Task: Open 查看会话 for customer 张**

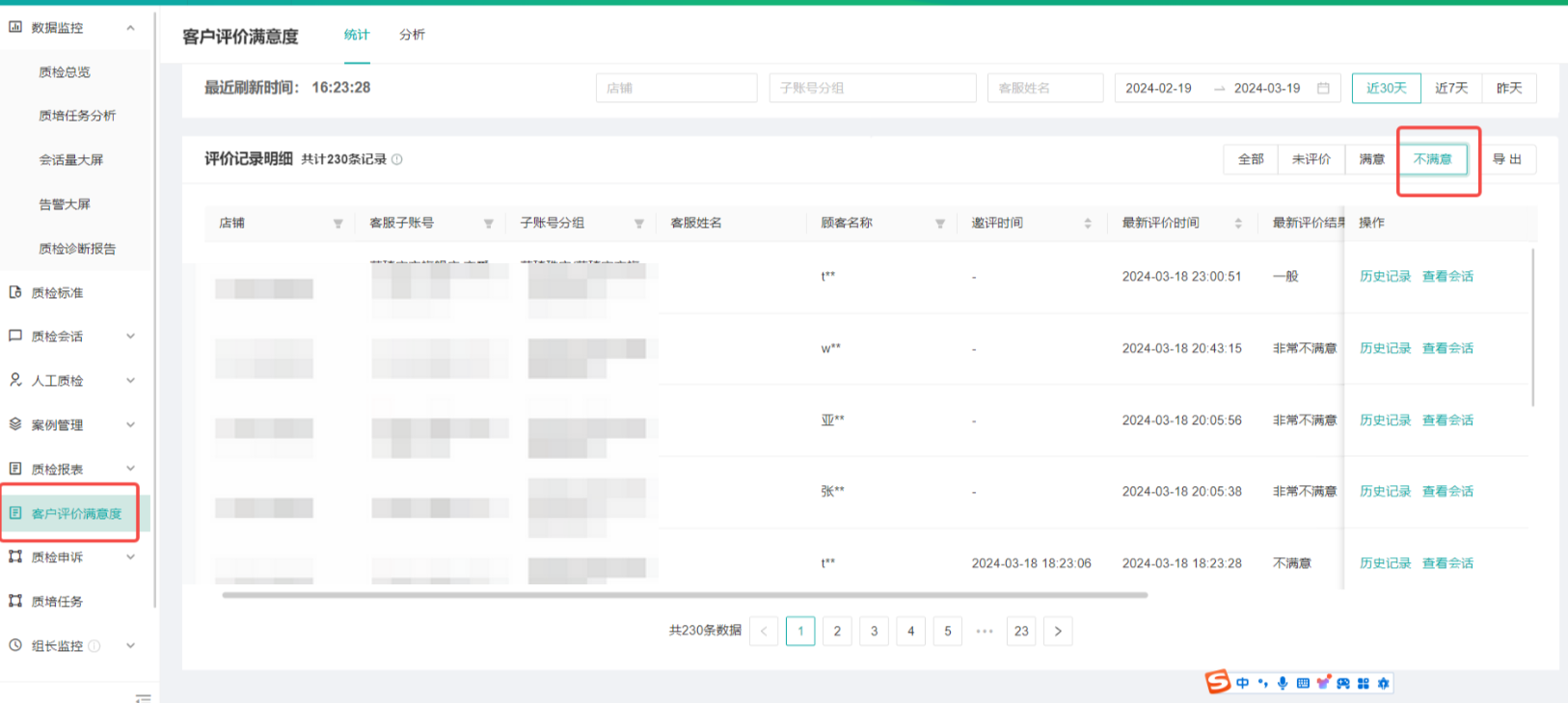Action: (x=1447, y=491)
